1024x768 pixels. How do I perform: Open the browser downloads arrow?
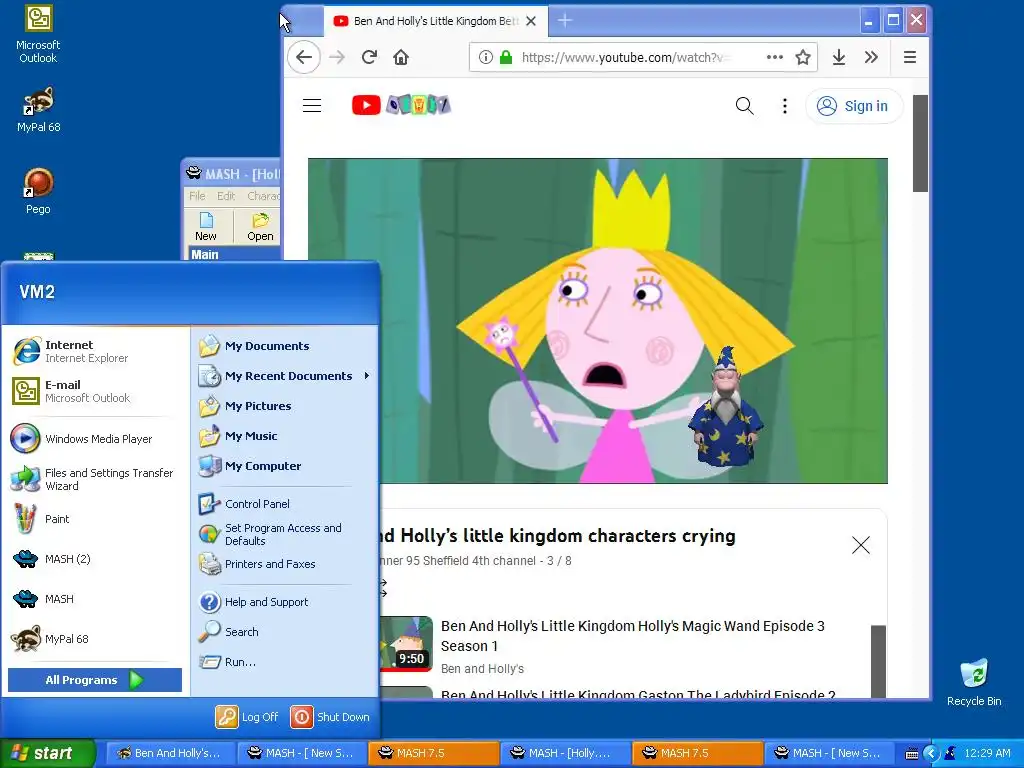(839, 57)
